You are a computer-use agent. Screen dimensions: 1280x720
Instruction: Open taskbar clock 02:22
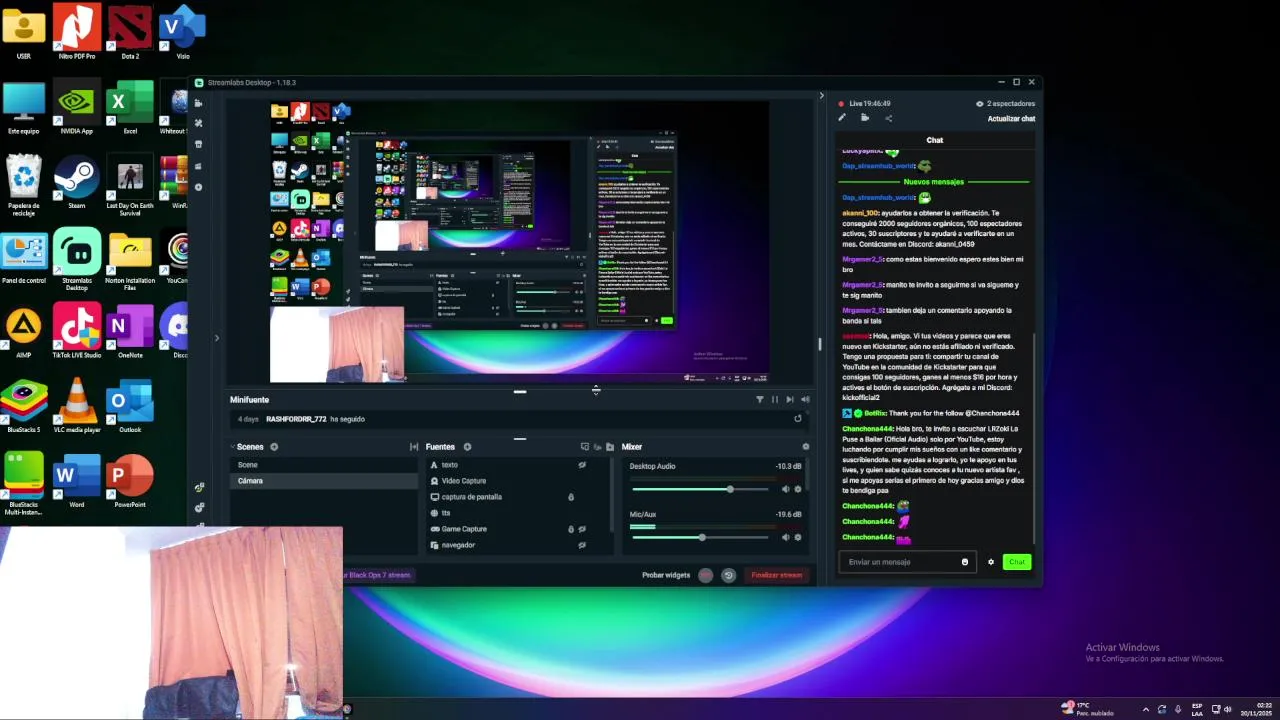(1256, 709)
